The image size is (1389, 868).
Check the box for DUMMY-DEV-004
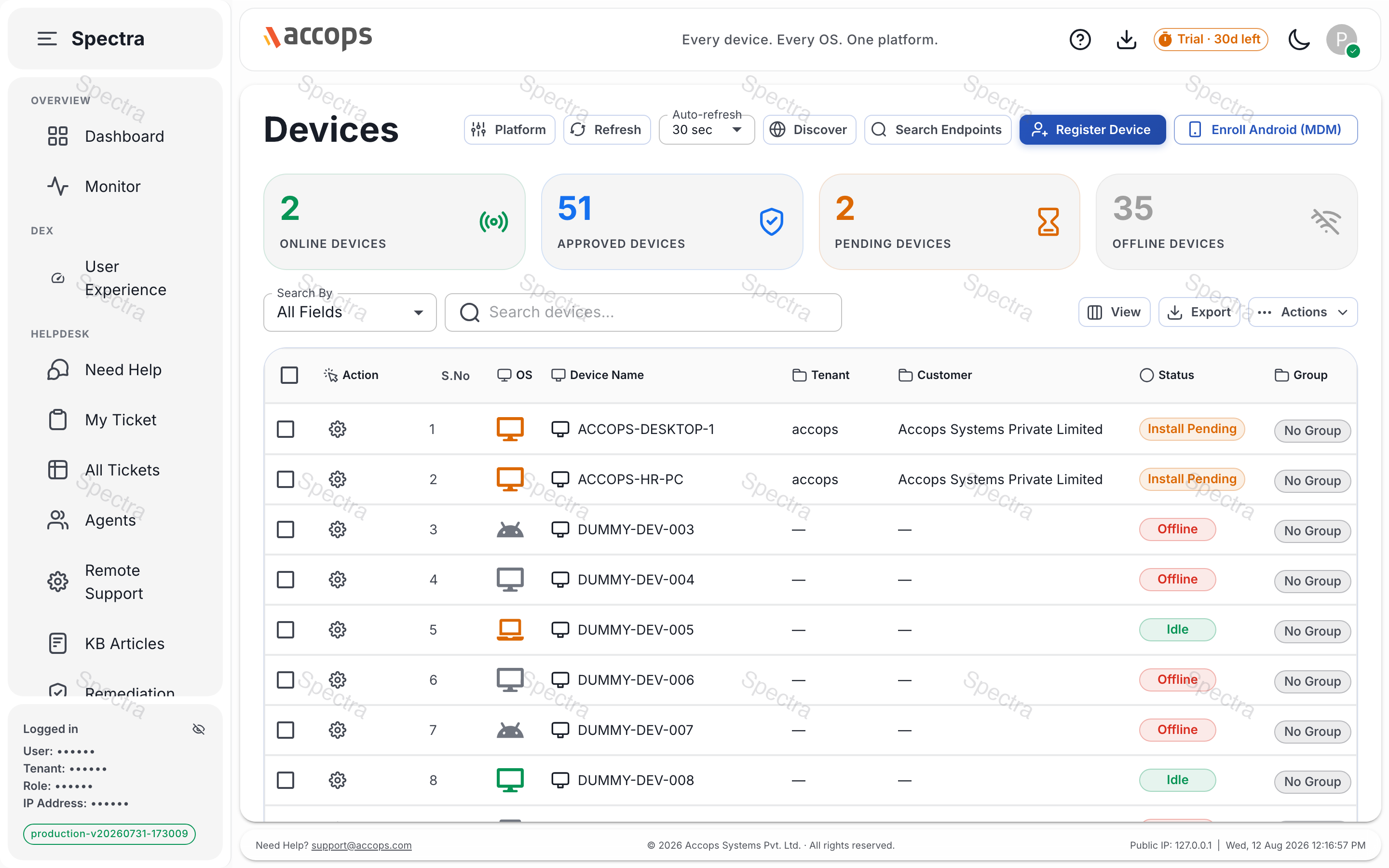(285, 579)
